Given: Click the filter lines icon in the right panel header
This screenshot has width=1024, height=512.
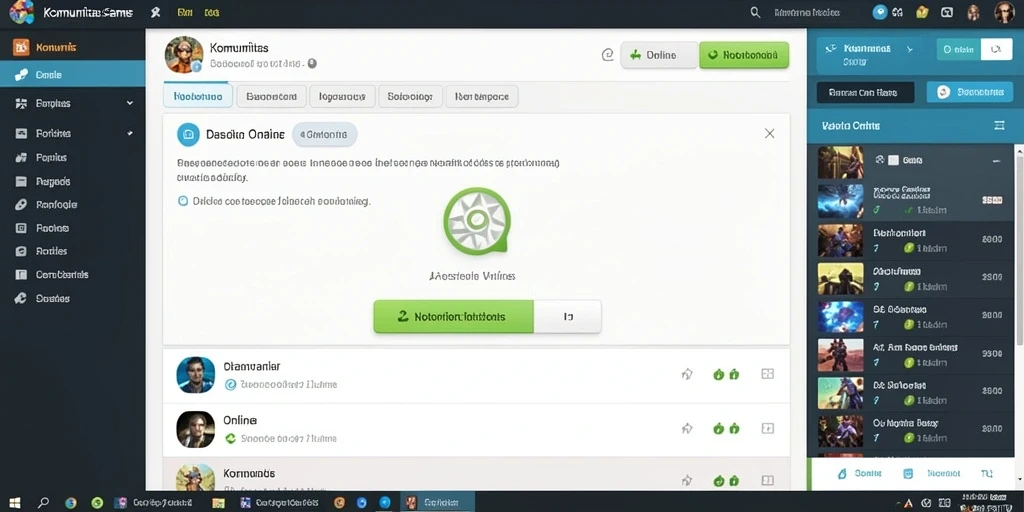Looking at the screenshot, I should pos(999,125).
